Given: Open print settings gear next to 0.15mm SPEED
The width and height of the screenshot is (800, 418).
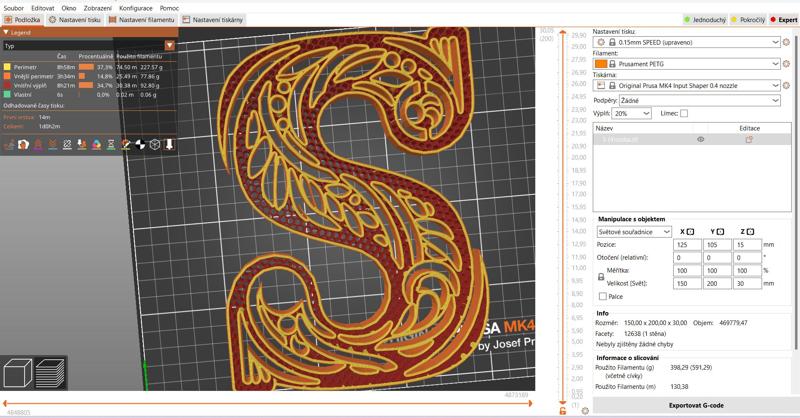Looking at the screenshot, I should tap(786, 42).
